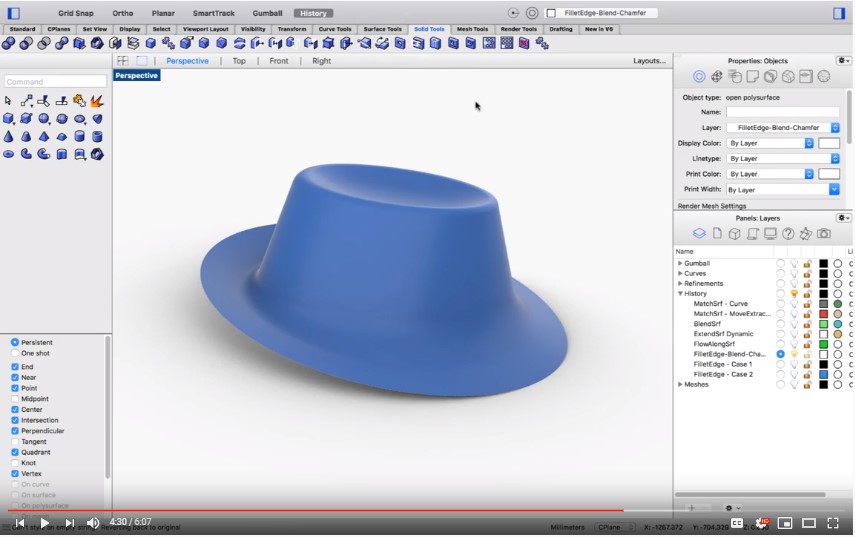Toggle left sidebar with top-left panel icon
The image size is (855, 537).
pos(14,13)
